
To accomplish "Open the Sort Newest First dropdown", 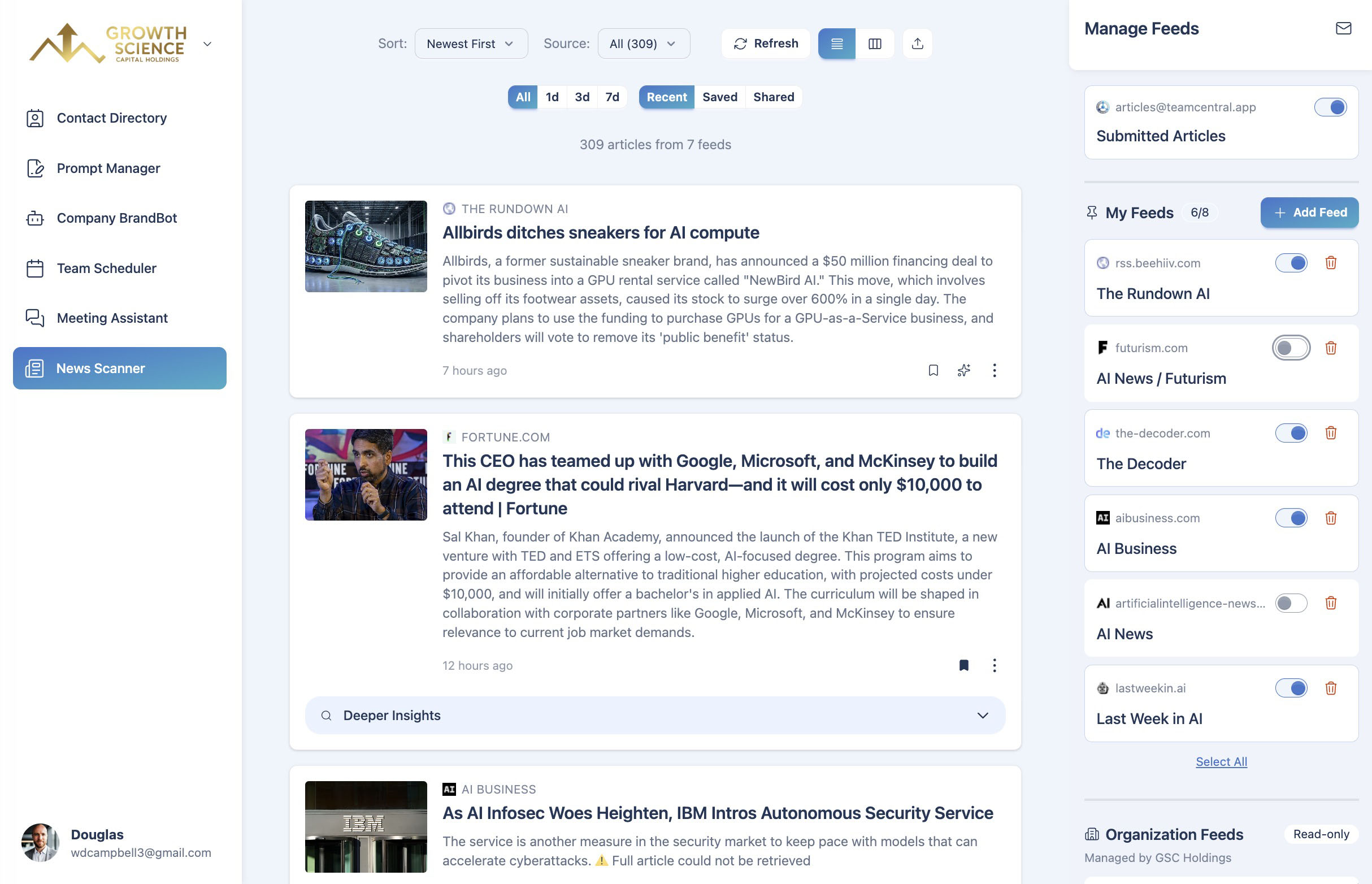I will (471, 44).
